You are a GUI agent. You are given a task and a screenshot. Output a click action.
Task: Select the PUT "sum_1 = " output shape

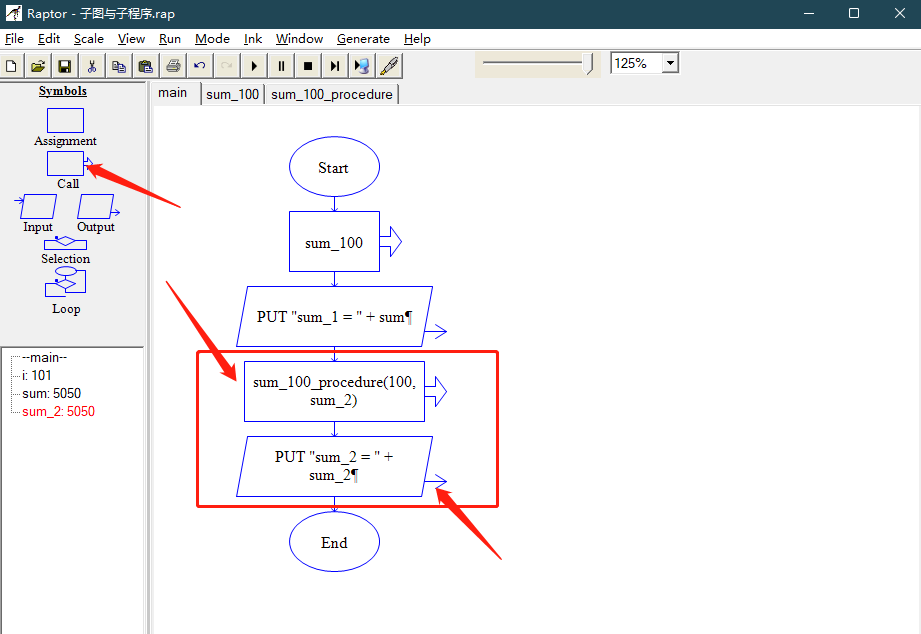pos(334,317)
